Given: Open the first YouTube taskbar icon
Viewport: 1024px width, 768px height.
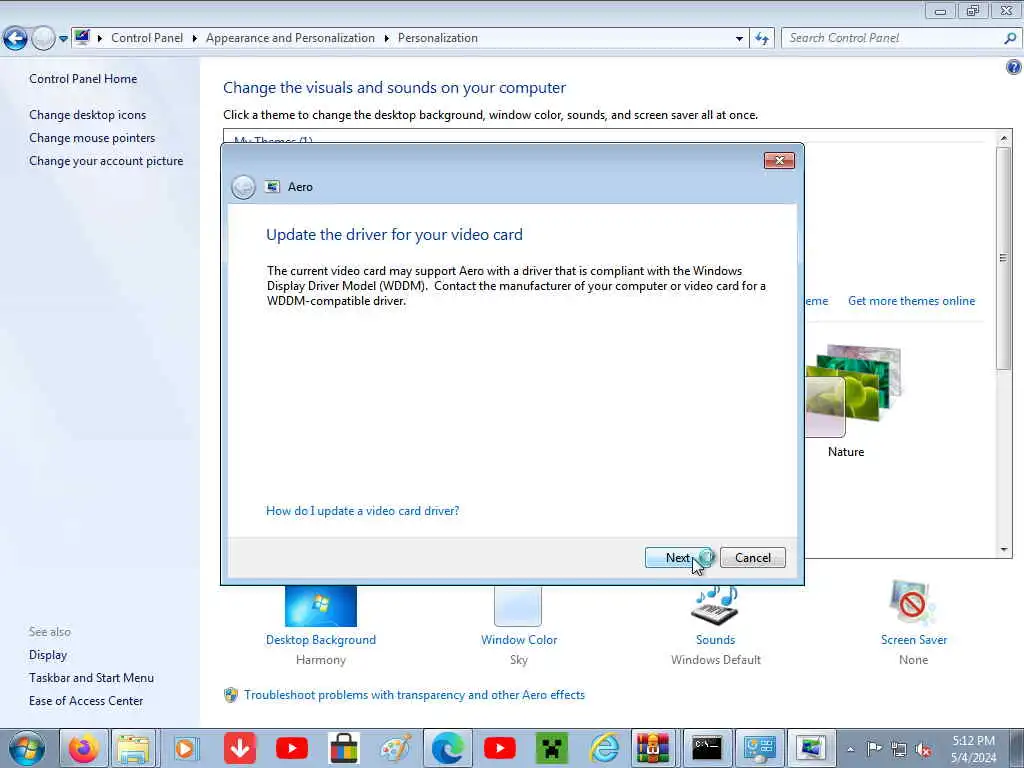Looking at the screenshot, I should tap(292, 748).
